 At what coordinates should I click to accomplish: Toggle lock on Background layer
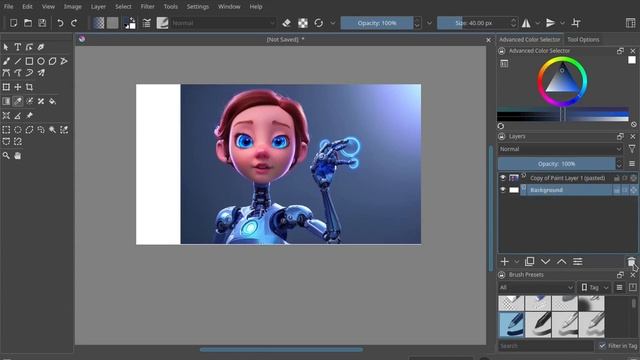click(617, 190)
